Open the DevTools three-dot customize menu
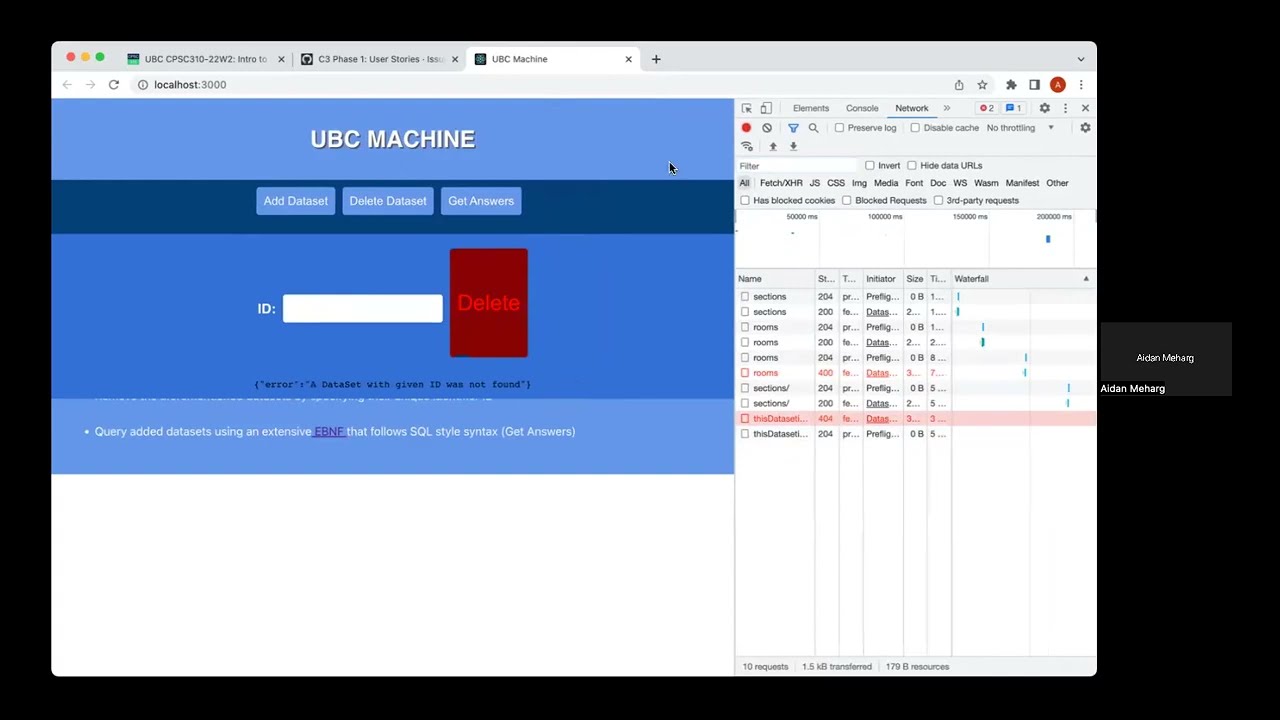Viewport: 1280px width, 720px height. click(1065, 108)
